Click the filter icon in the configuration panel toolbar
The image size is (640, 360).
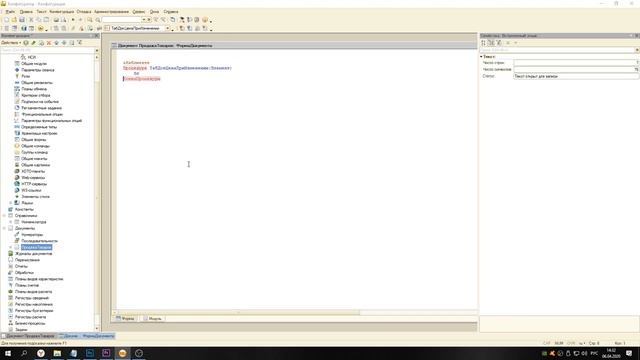[x=80, y=42]
